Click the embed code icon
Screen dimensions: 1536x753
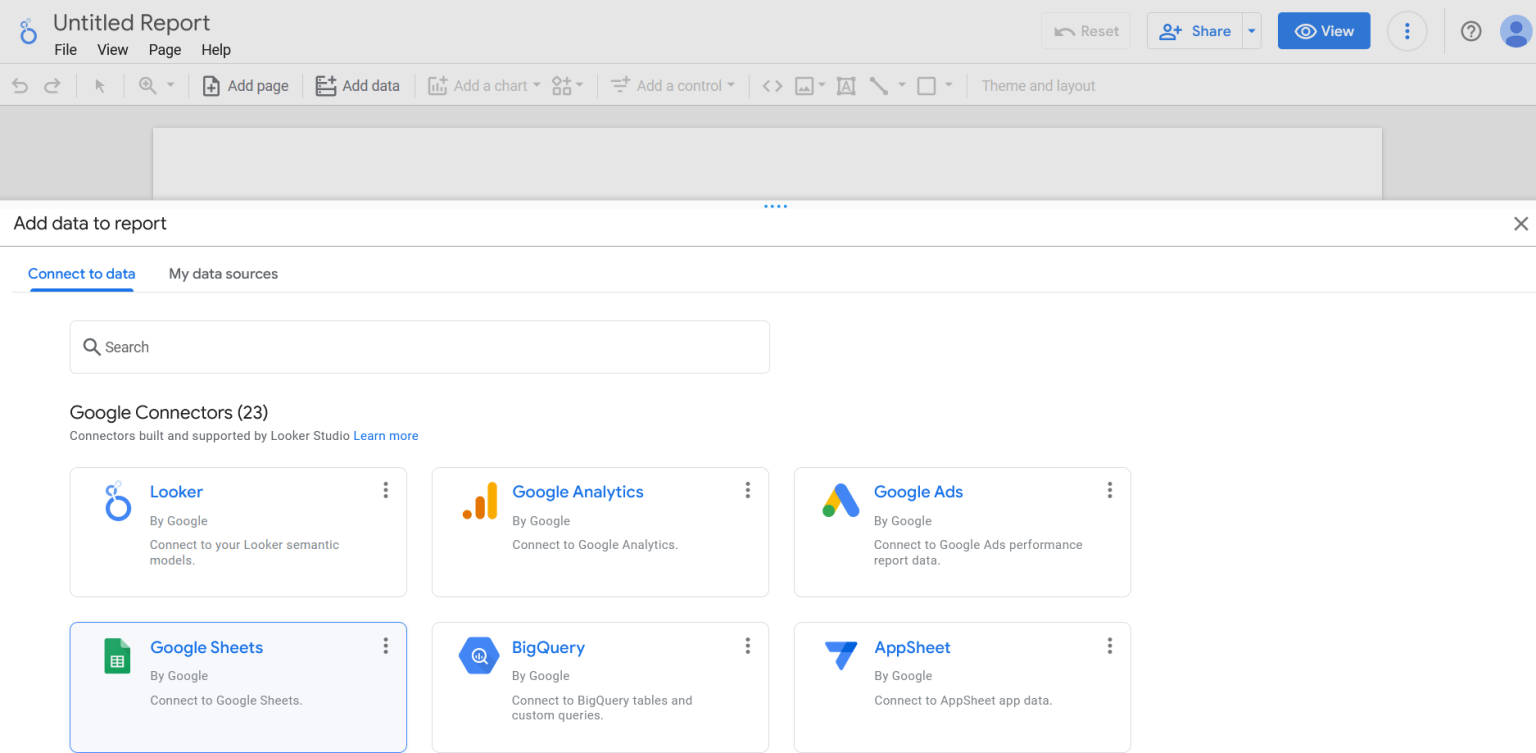(x=771, y=85)
